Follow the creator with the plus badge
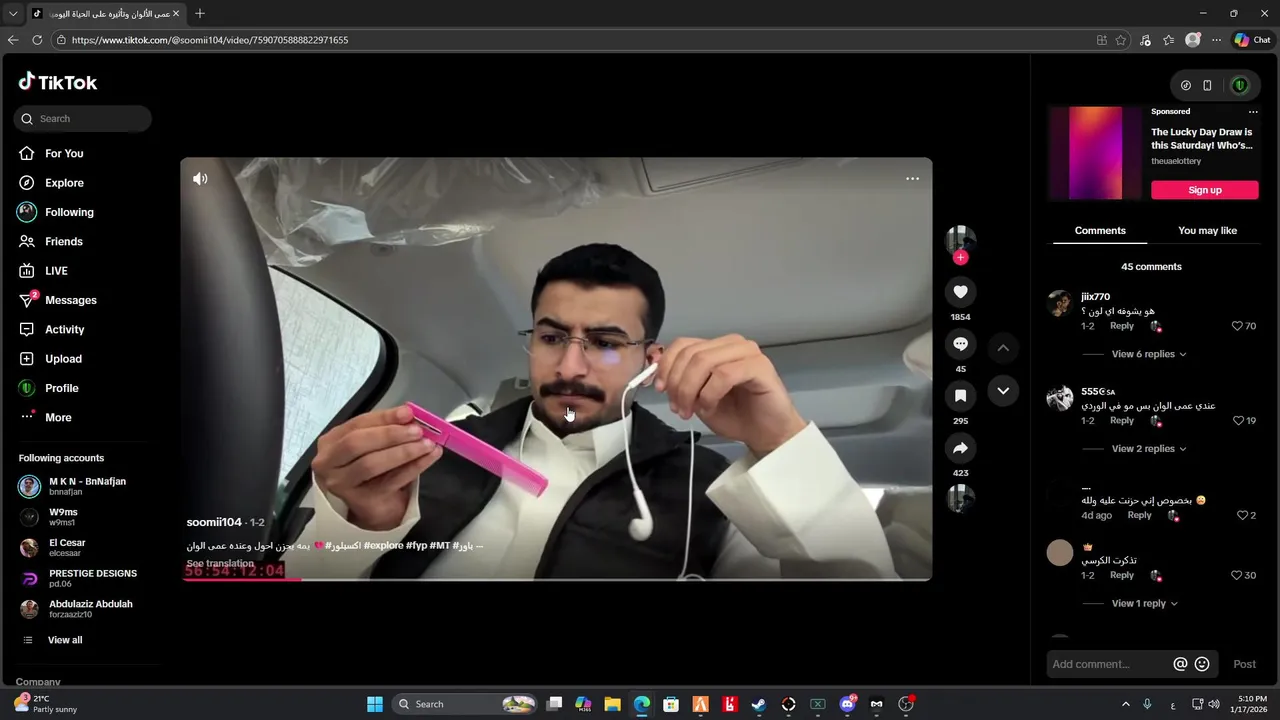This screenshot has width=1280, height=720. [x=960, y=258]
